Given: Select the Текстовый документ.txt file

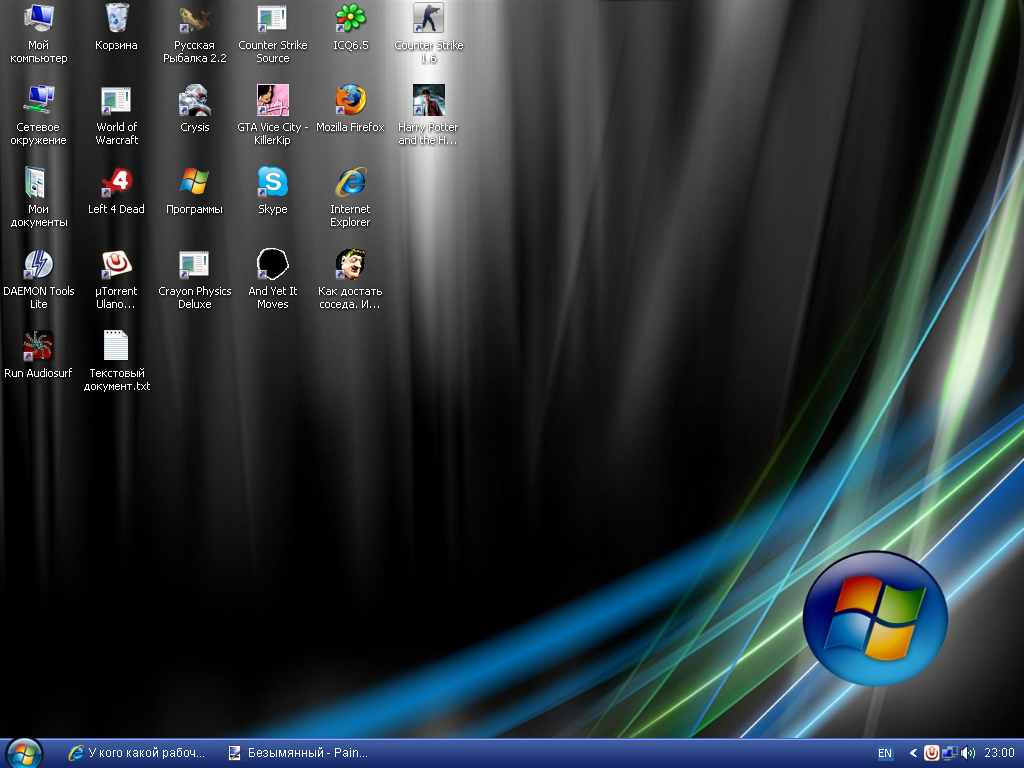Looking at the screenshot, I should (x=116, y=347).
